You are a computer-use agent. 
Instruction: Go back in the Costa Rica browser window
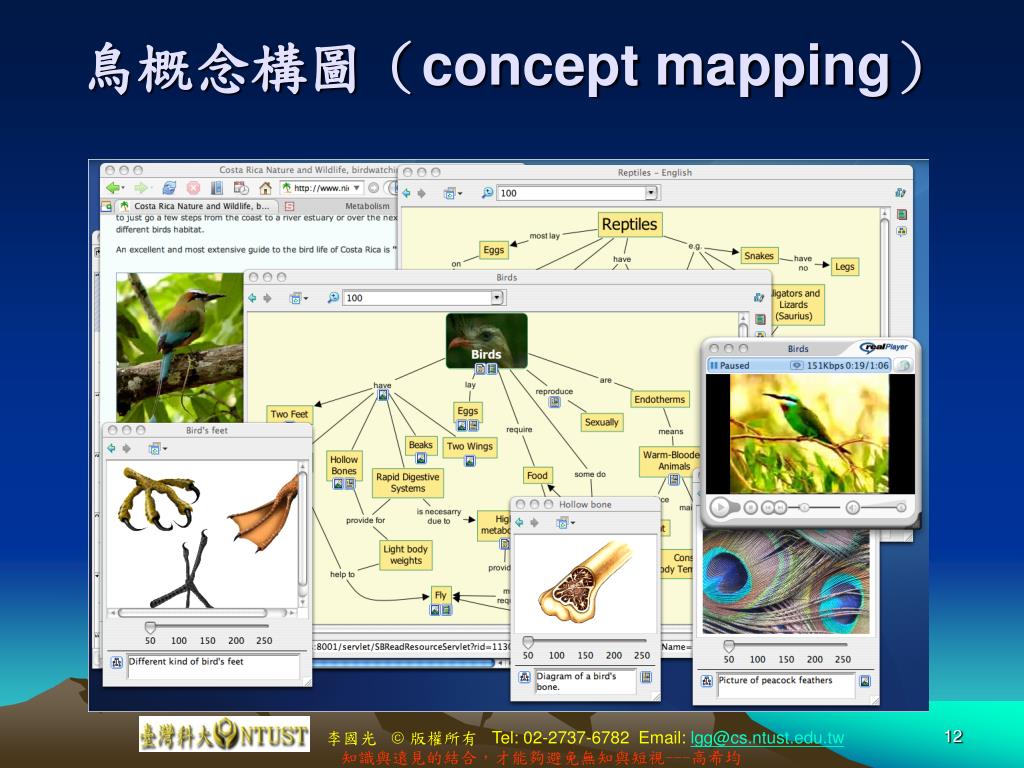112,188
